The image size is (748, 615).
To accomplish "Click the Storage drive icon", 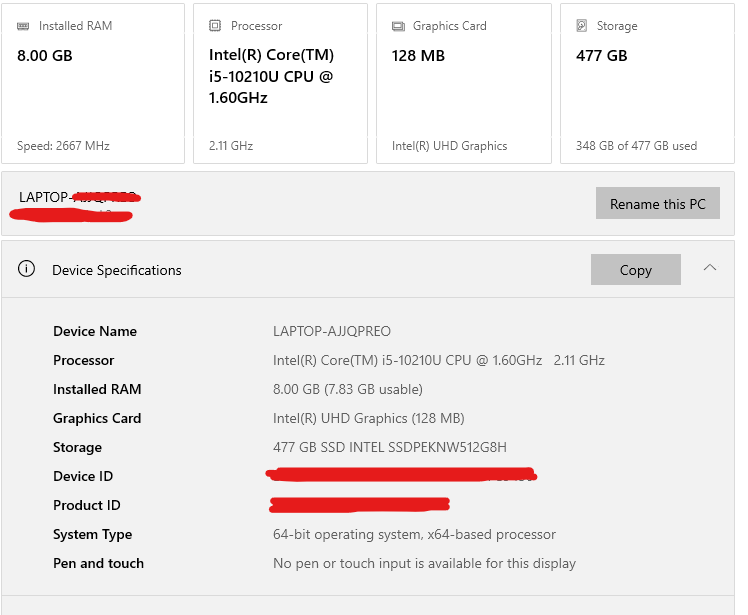I will [x=582, y=25].
